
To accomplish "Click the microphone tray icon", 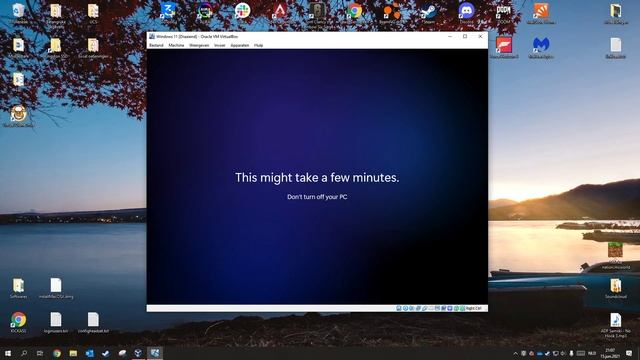I will pos(571,353).
